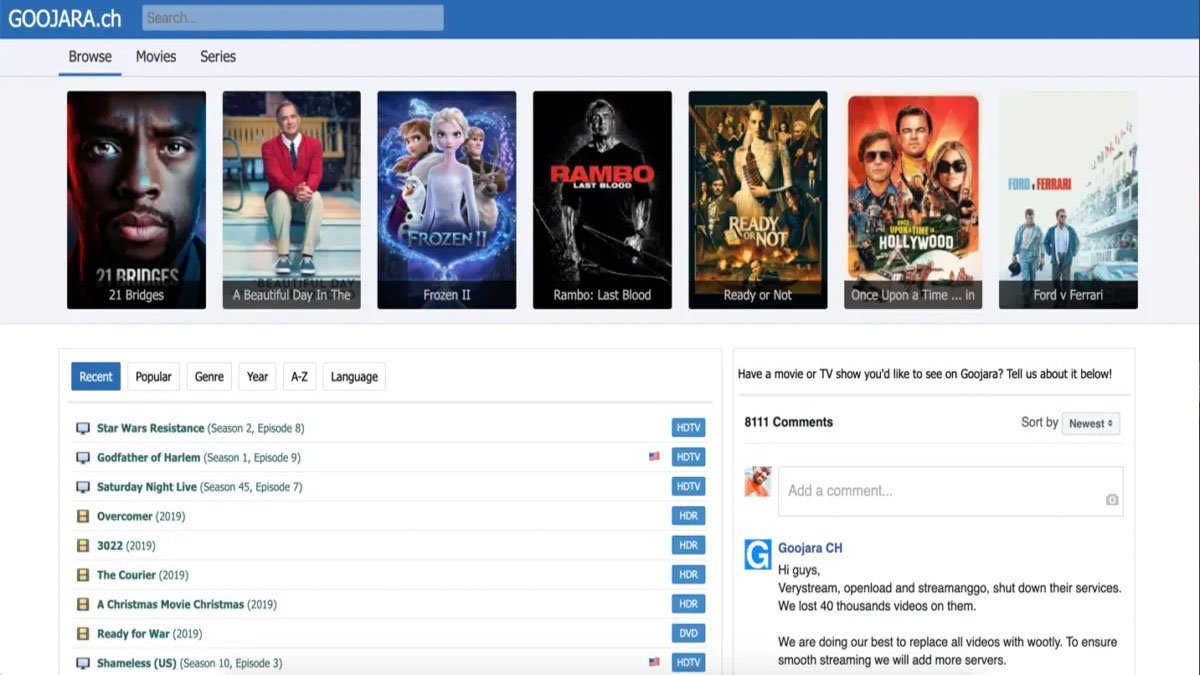Click the camera icon in the comment box

(x=1111, y=500)
